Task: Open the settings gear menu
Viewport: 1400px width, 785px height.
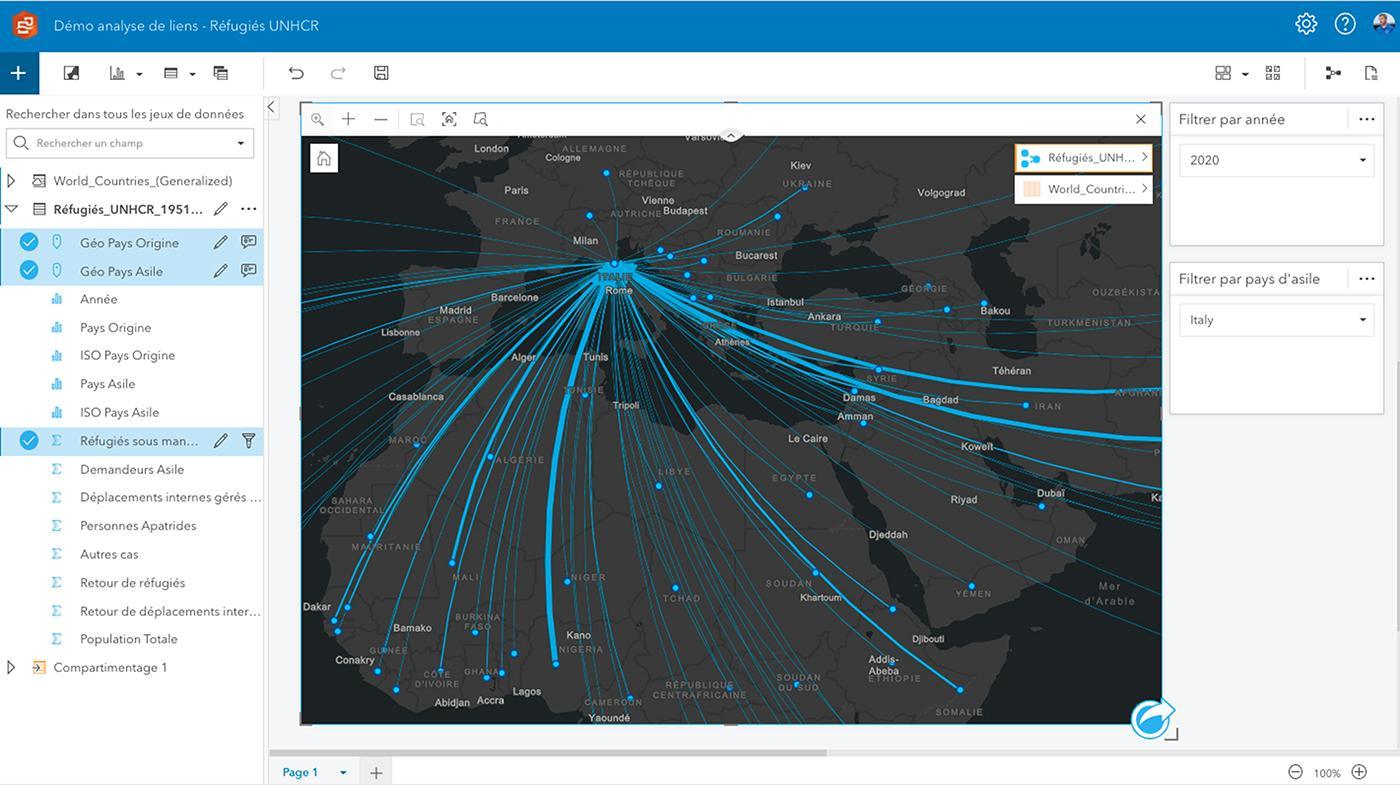Action: click(x=1306, y=24)
